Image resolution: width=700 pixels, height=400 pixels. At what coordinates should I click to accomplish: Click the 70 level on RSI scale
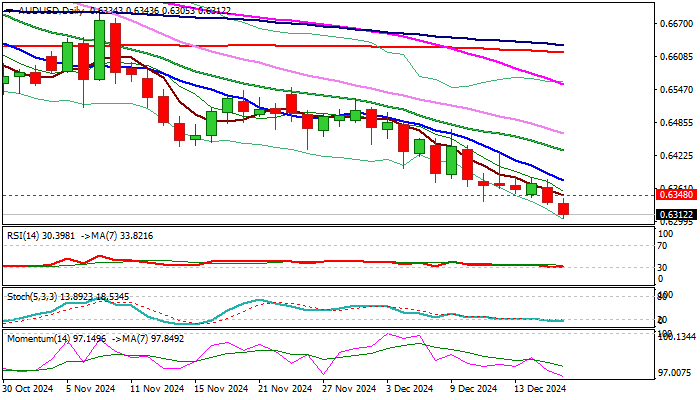(662, 246)
